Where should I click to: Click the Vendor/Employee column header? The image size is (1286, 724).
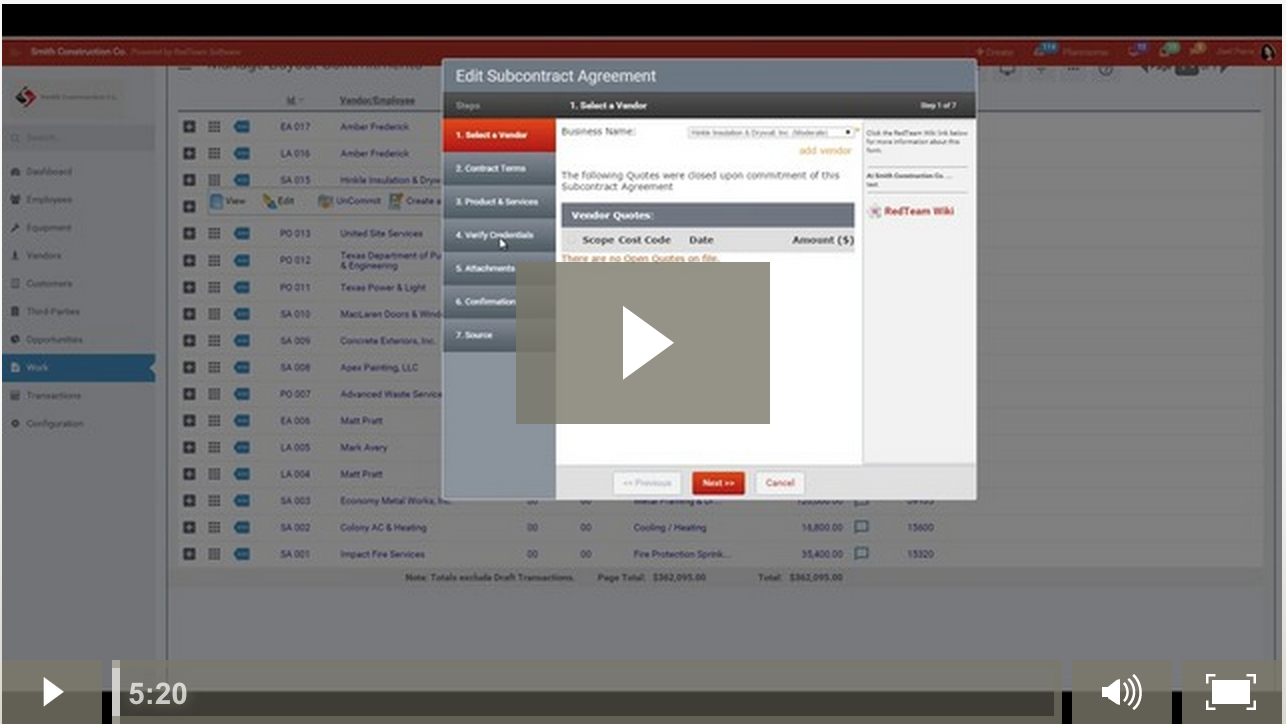click(375, 100)
